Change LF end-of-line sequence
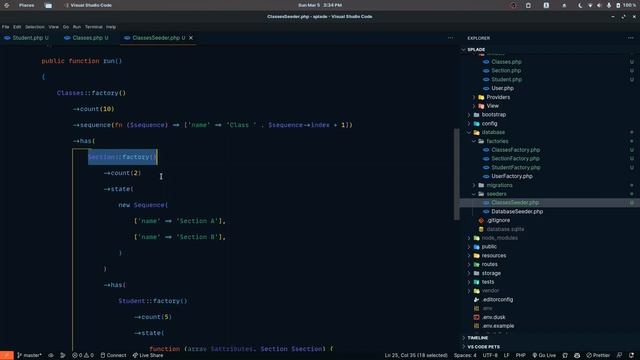Viewport: 640px width, 360px height. click(506, 355)
